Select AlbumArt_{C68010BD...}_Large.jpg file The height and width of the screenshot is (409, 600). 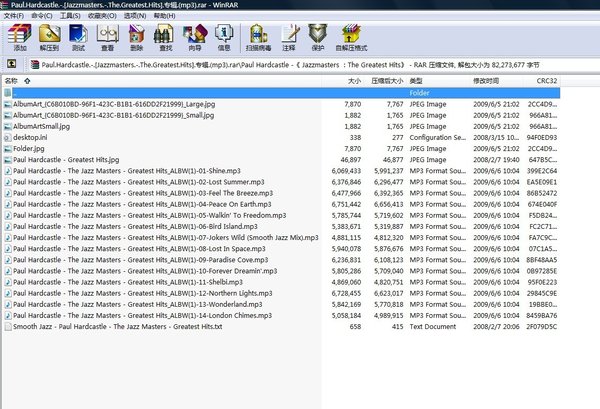[114, 104]
